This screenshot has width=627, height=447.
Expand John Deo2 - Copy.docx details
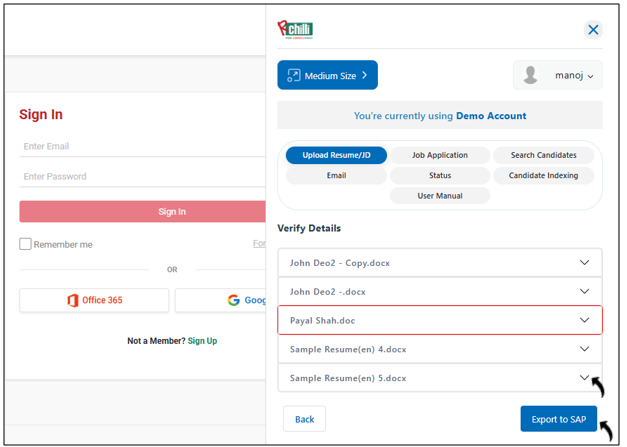[x=585, y=263]
